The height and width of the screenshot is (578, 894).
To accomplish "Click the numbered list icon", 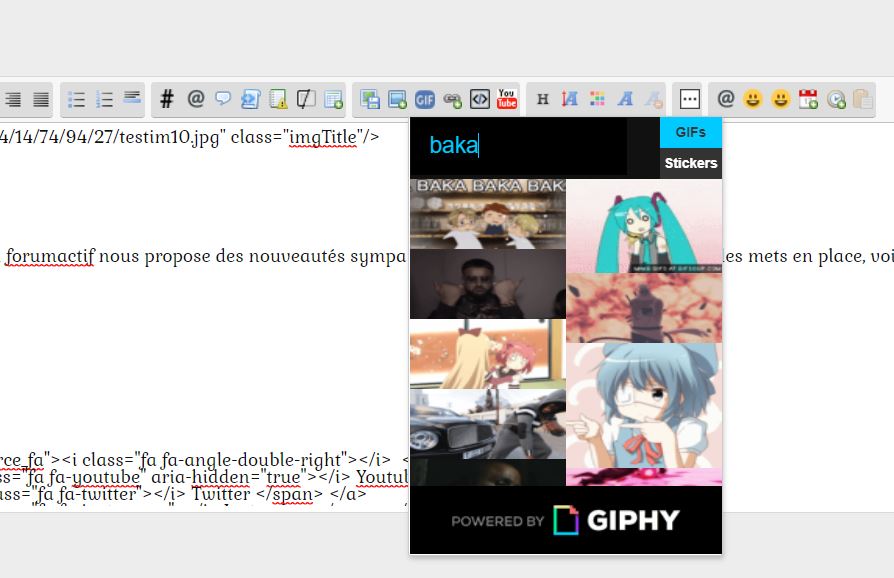I will 104,99.
